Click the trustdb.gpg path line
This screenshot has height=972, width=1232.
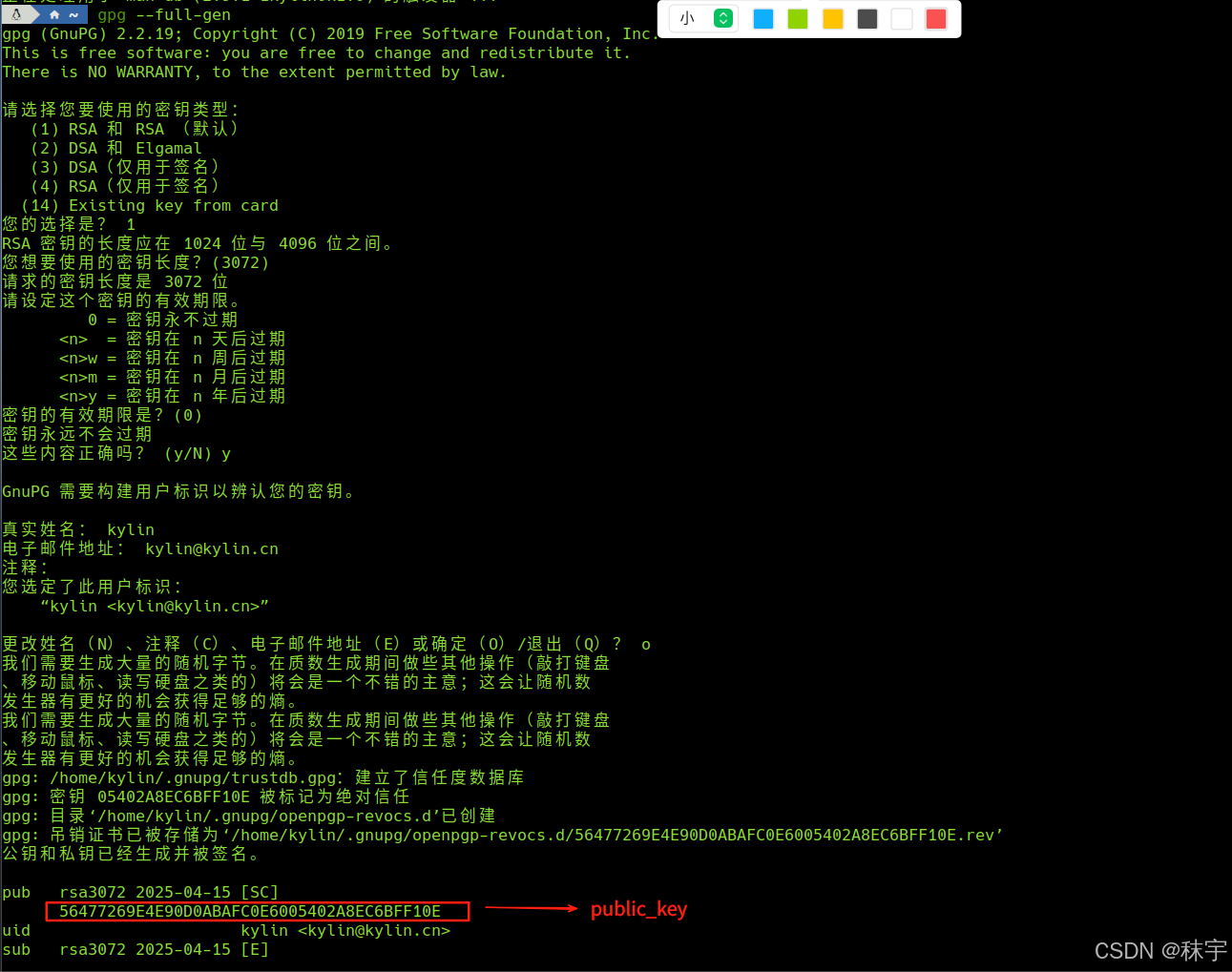[263, 777]
